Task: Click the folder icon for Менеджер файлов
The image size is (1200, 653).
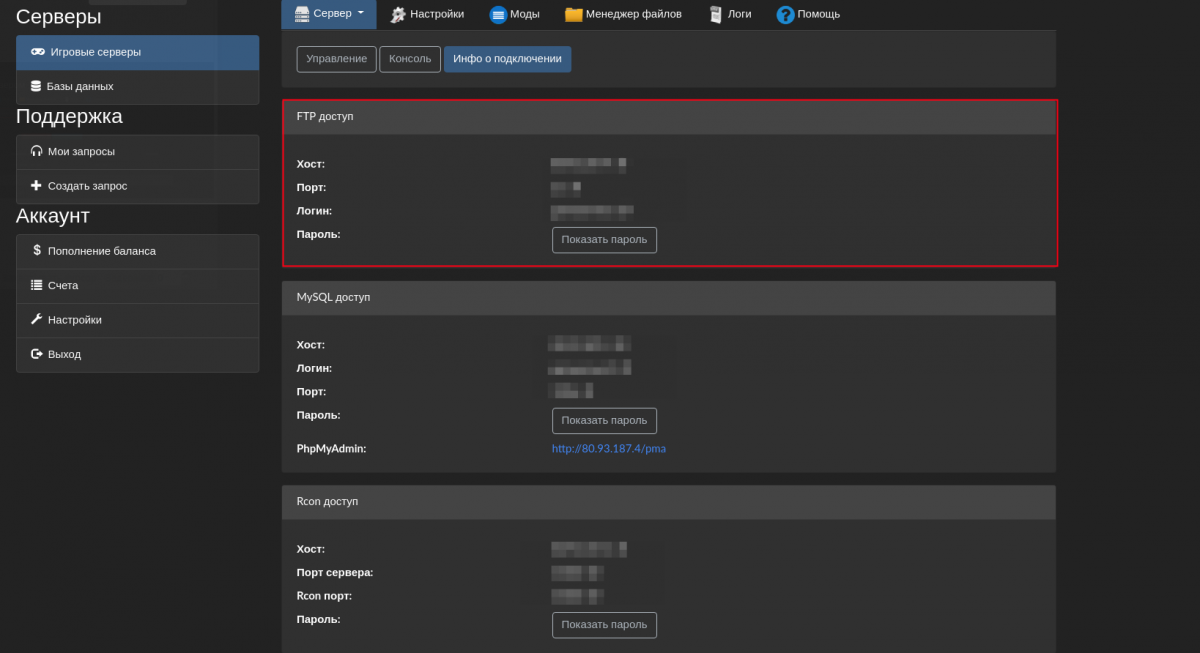Action: (574, 14)
